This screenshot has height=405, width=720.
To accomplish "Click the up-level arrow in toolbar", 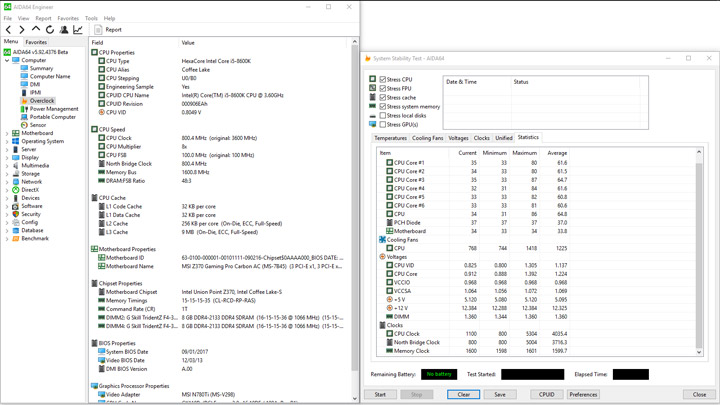I will 35,29.
